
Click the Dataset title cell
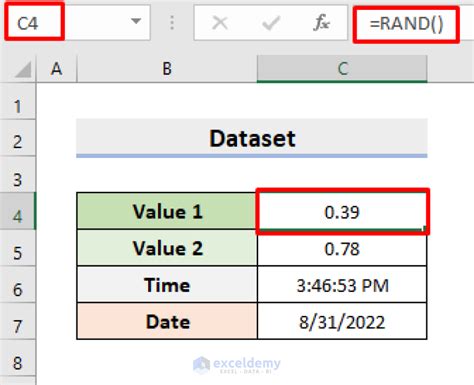[x=252, y=138]
